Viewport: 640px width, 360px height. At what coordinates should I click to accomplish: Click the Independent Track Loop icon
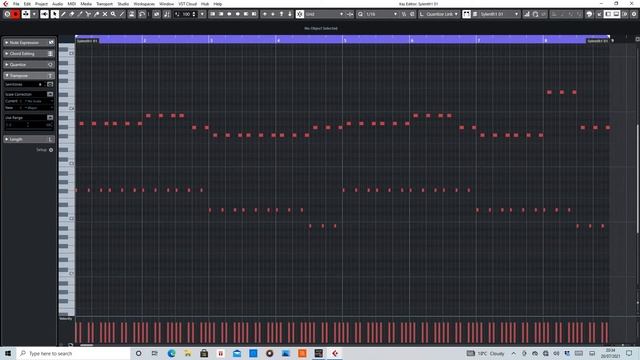click(142, 14)
